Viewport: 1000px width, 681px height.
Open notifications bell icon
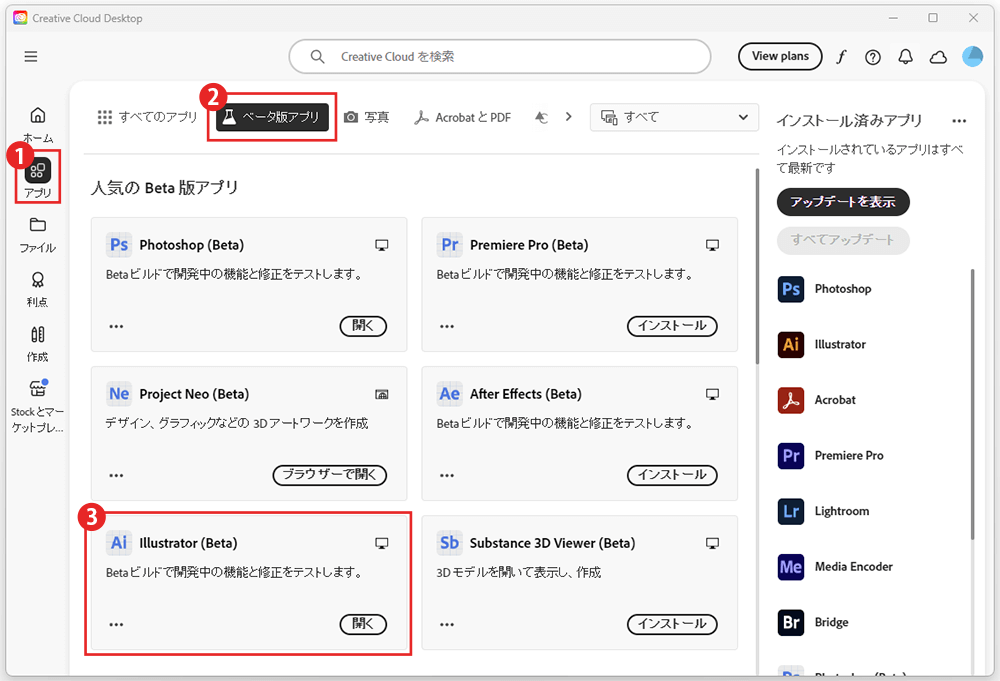pos(906,57)
